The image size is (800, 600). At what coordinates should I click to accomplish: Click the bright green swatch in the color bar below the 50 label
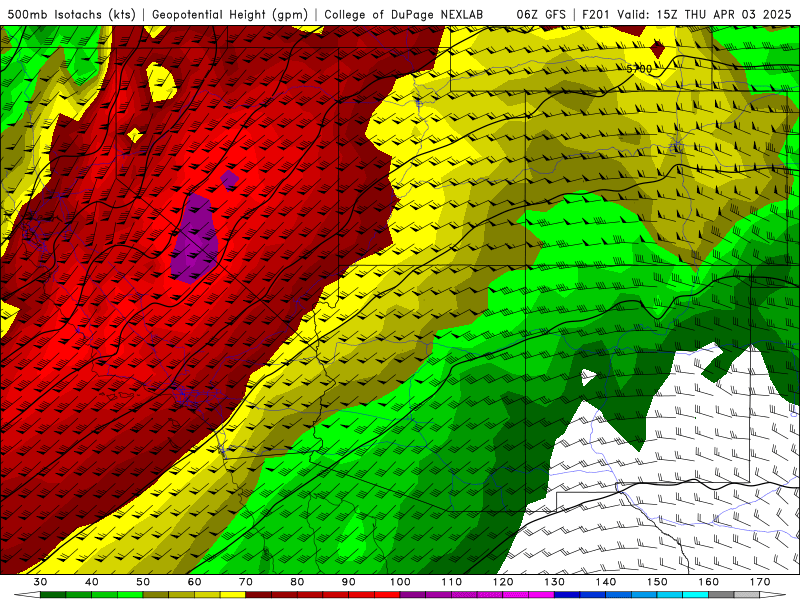pos(131,595)
